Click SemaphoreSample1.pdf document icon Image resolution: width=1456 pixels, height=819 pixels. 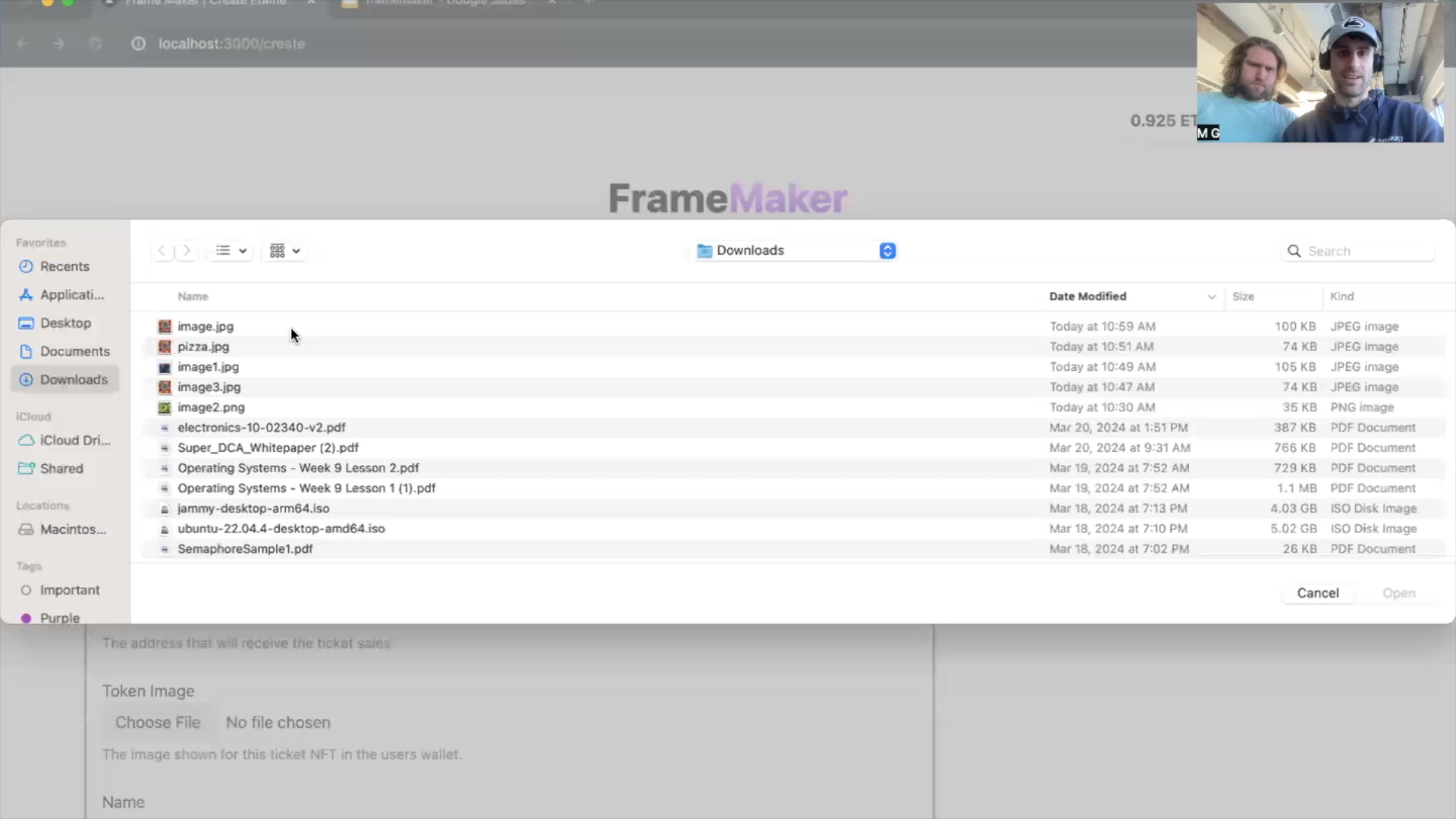(x=165, y=549)
